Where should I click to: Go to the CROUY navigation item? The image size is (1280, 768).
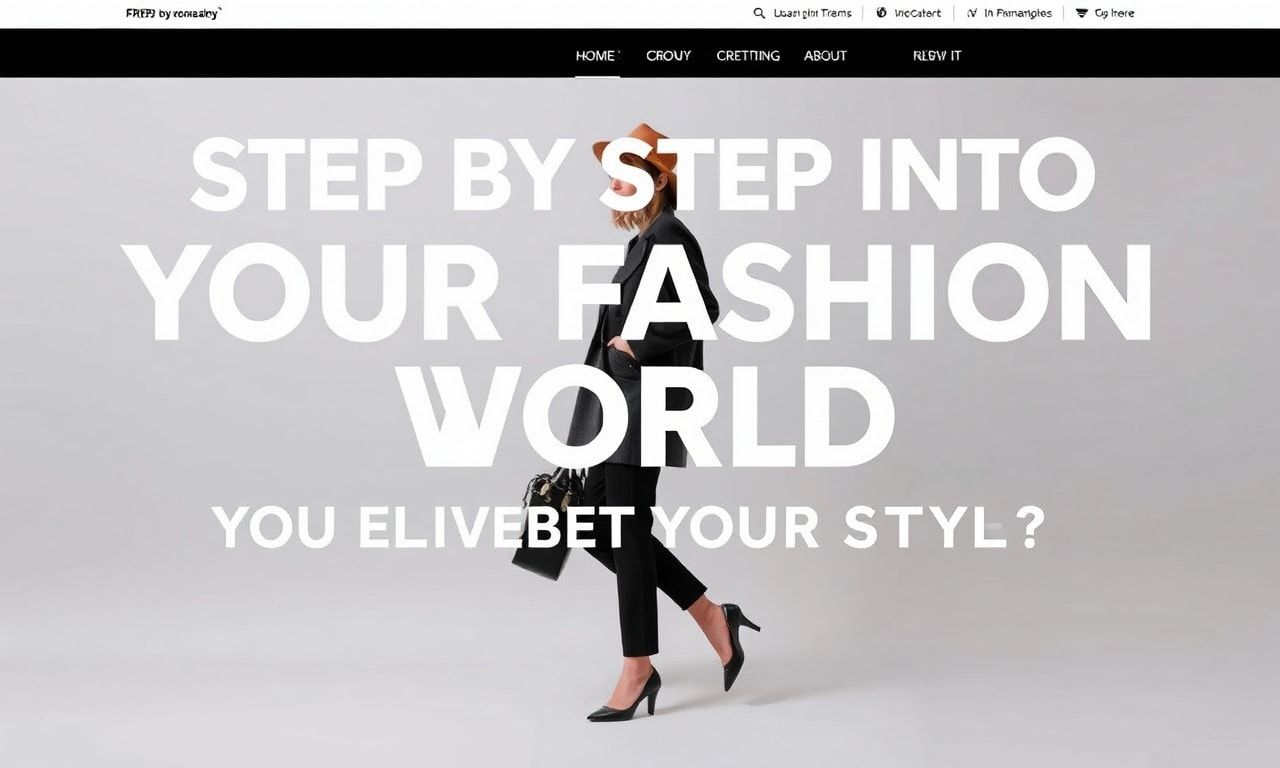tap(669, 56)
